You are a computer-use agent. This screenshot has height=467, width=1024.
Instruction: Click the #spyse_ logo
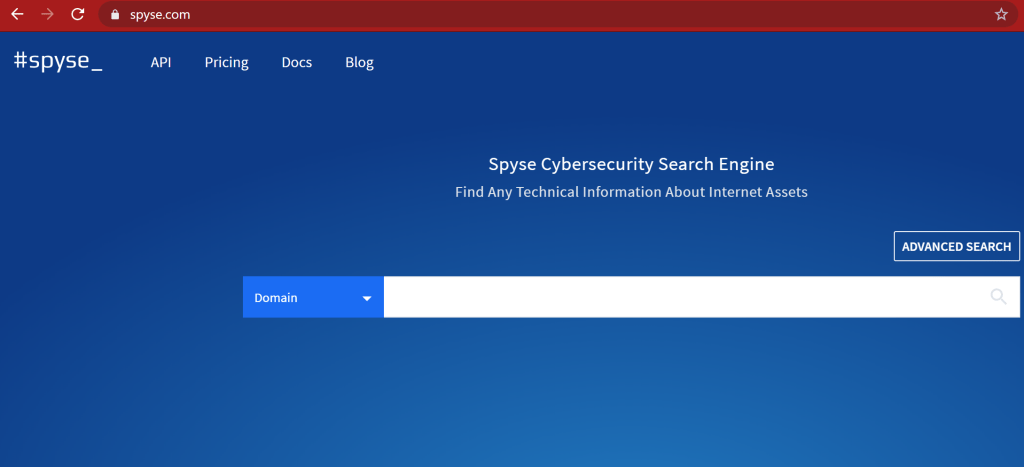[x=58, y=62]
